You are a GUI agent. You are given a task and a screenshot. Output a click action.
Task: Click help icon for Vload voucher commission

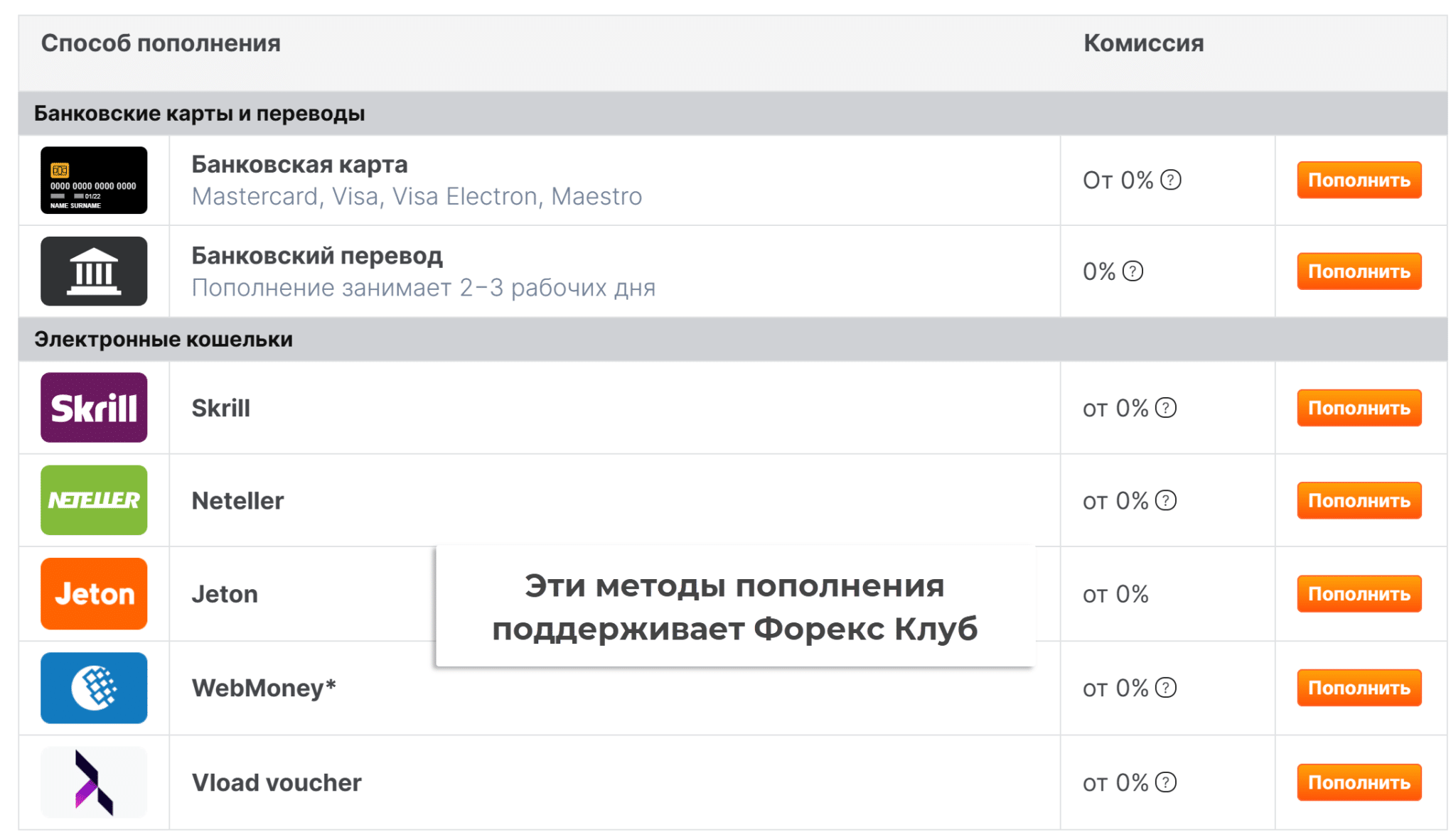click(x=1166, y=782)
